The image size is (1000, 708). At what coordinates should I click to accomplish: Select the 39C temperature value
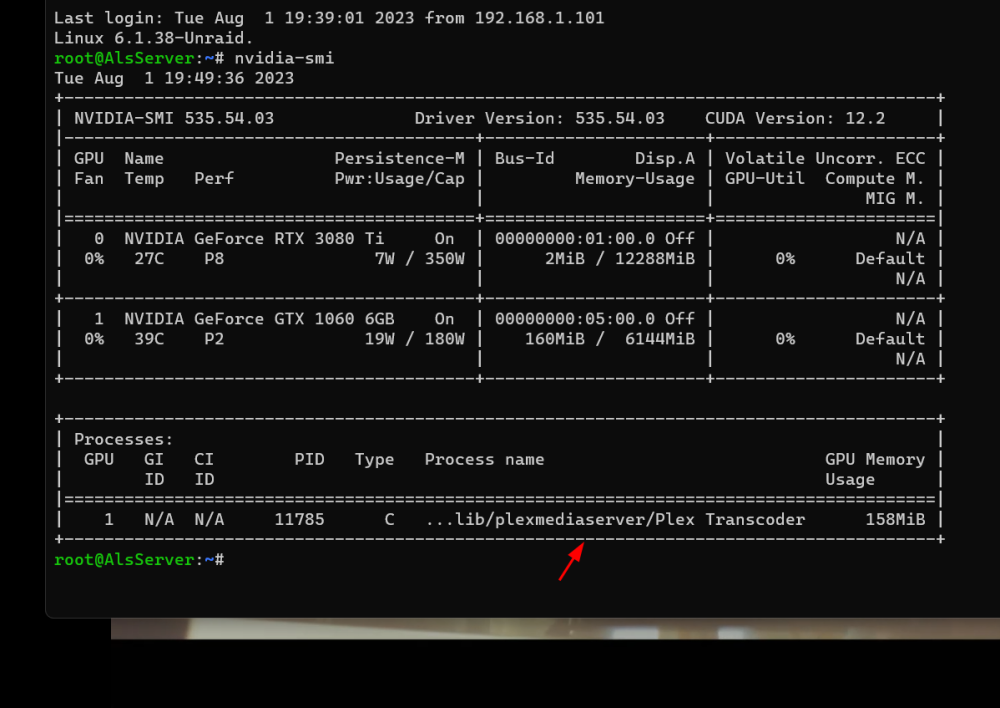point(149,339)
